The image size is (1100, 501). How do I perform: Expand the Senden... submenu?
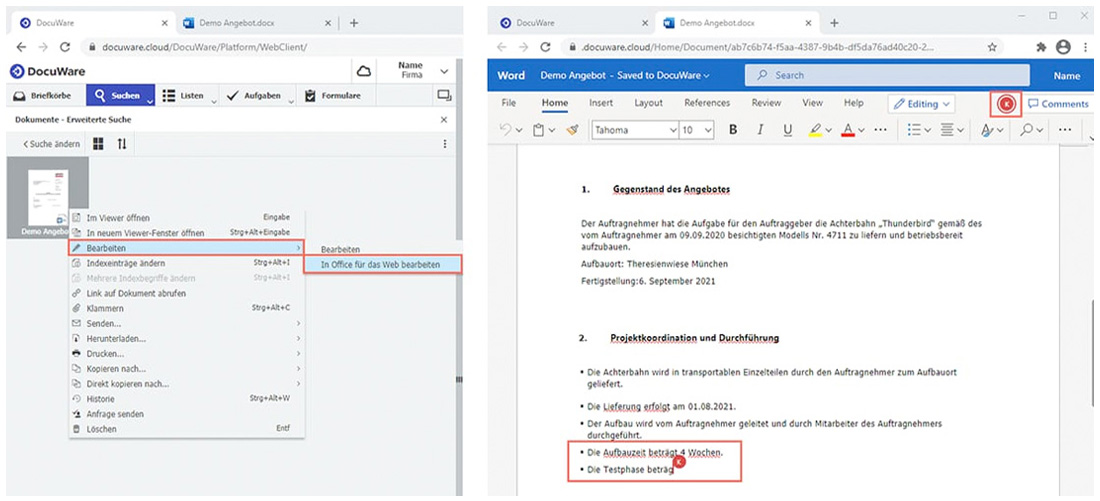click(186, 323)
